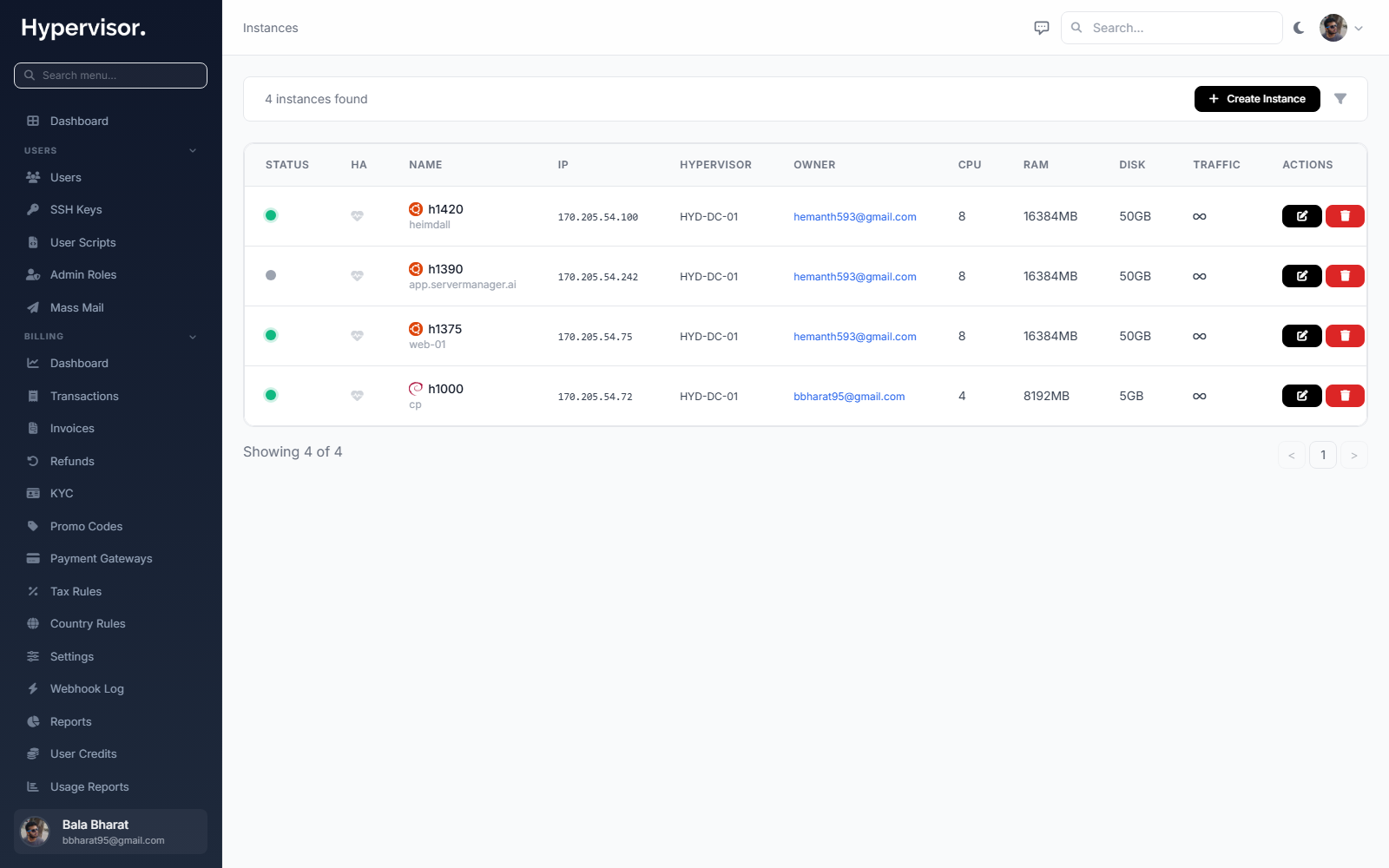
Task: Delete instance h1000 using trash icon
Action: point(1345,396)
